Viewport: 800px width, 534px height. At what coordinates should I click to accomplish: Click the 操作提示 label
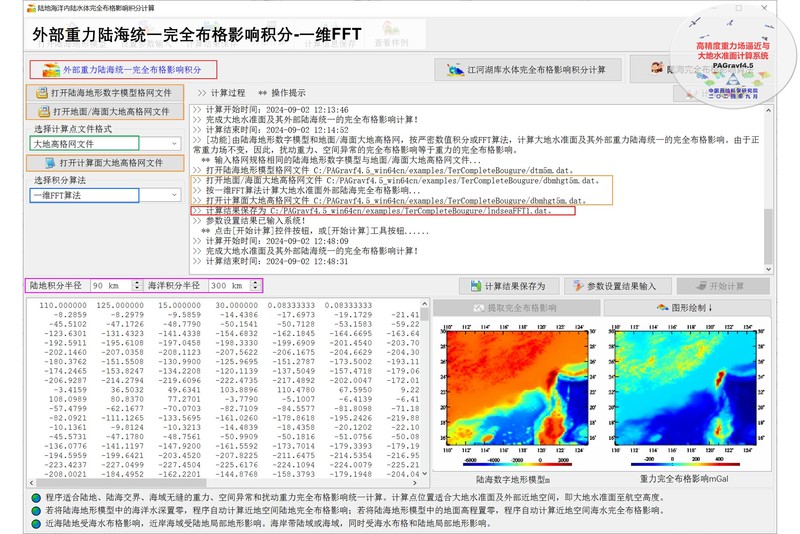(x=288, y=93)
